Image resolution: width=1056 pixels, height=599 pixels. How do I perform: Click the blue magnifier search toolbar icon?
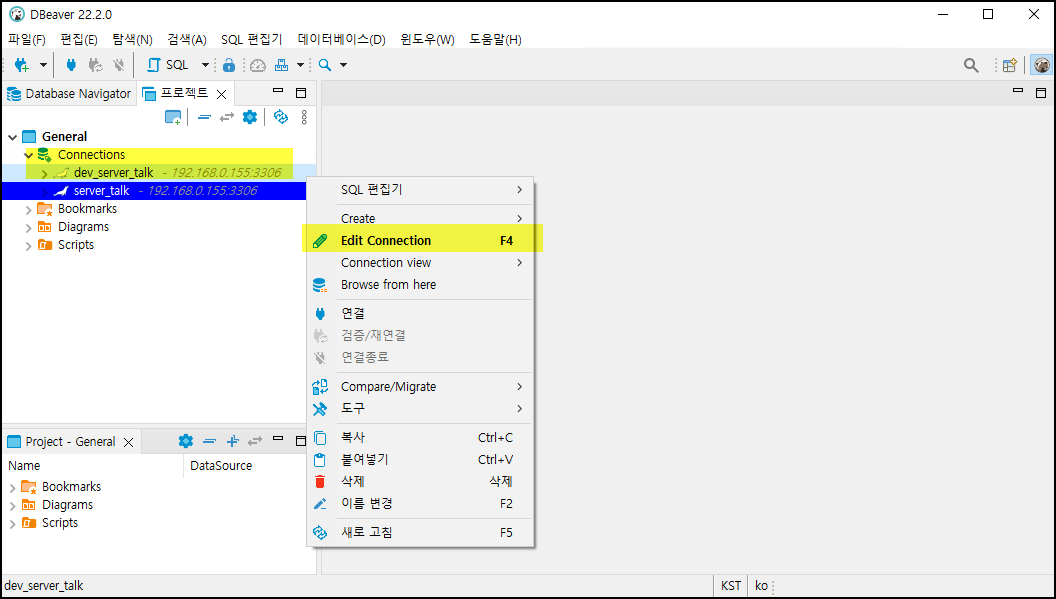pos(325,65)
